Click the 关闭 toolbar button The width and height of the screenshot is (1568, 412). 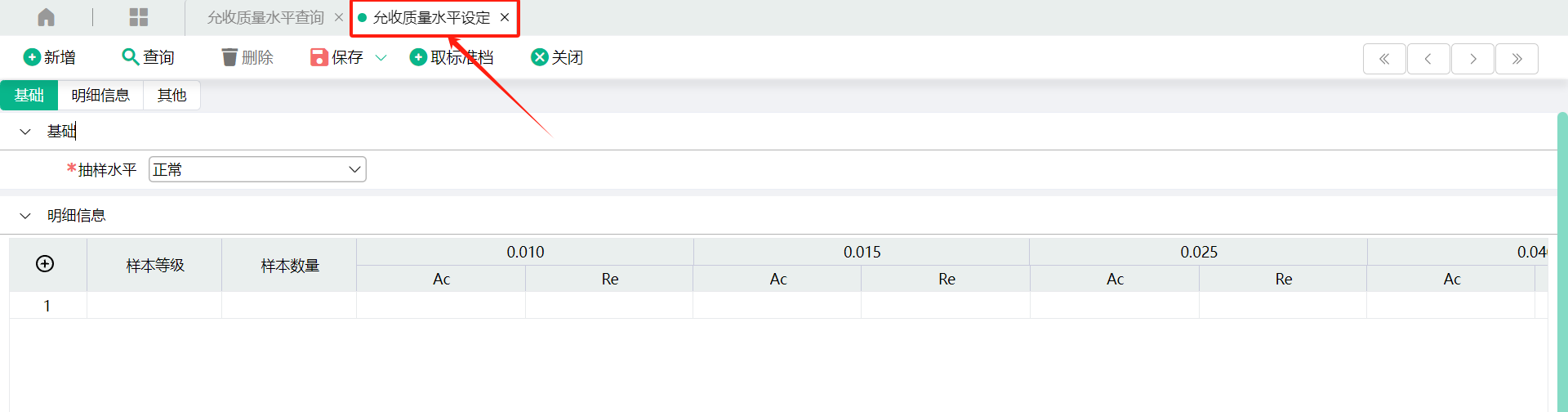(557, 57)
